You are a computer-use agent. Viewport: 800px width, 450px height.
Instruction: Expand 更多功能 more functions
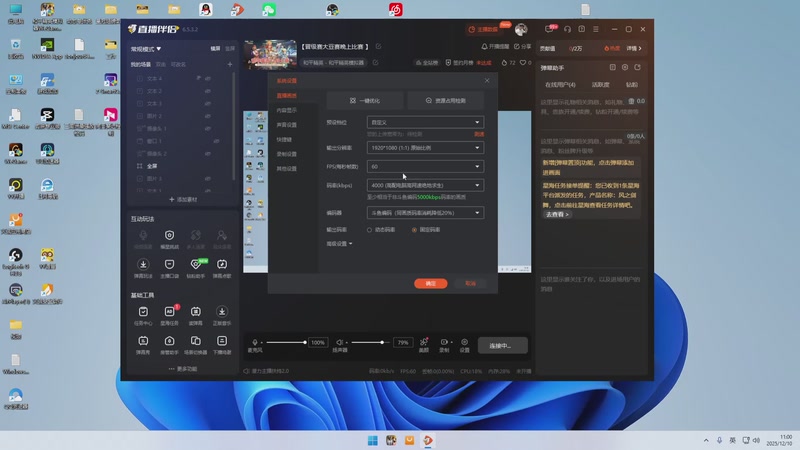pyautogui.click(x=183, y=368)
